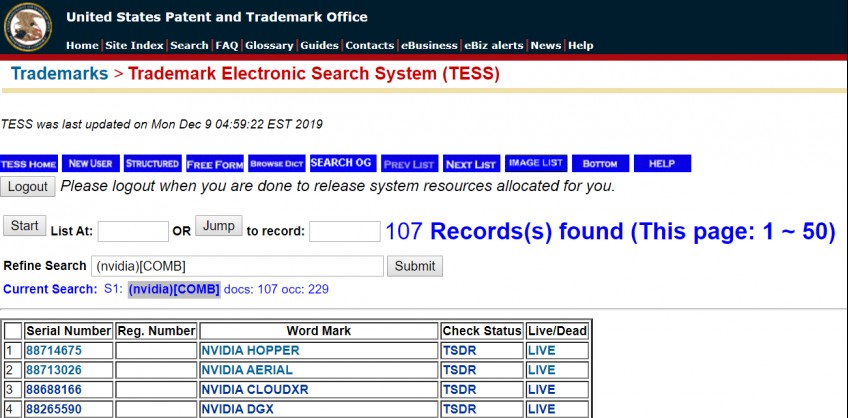
Task: Click the (nvidia)[COMB] current search link
Action: 174,289
